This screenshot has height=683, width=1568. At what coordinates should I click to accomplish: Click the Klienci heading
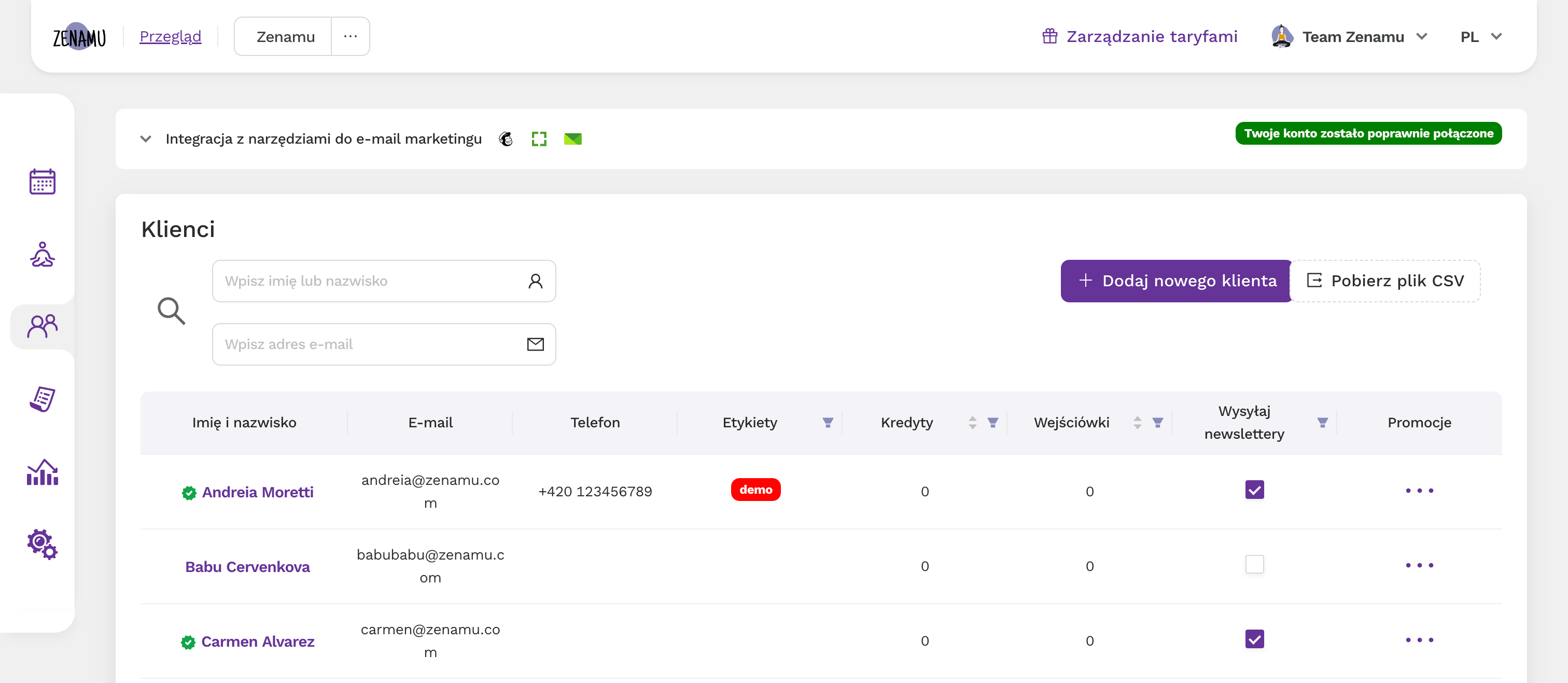[x=178, y=230]
